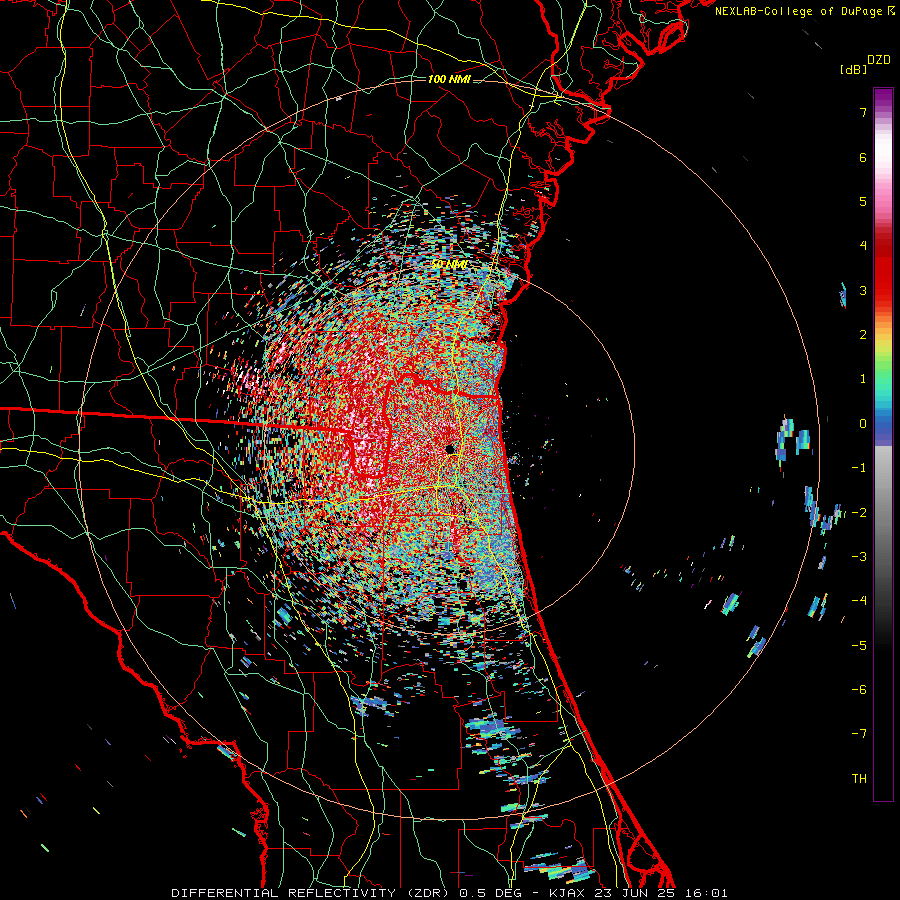Click the -6 tick label on color scale
Viewport: 900px width, 900px height.
tap(859, 690)
